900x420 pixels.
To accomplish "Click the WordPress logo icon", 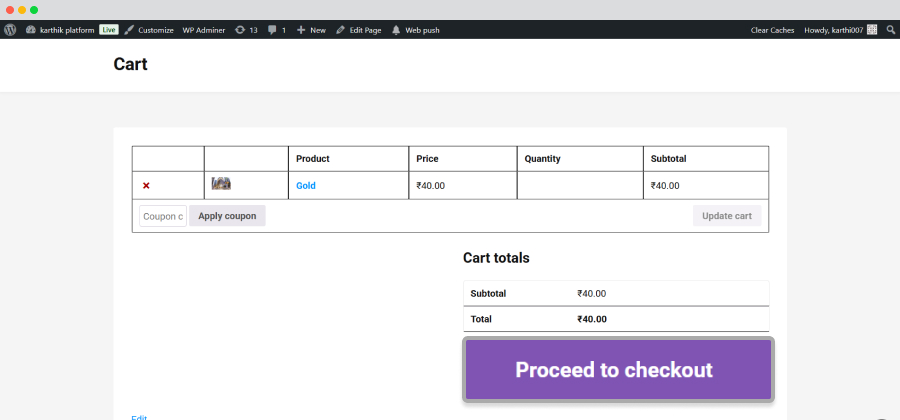I will pos(10,30).
